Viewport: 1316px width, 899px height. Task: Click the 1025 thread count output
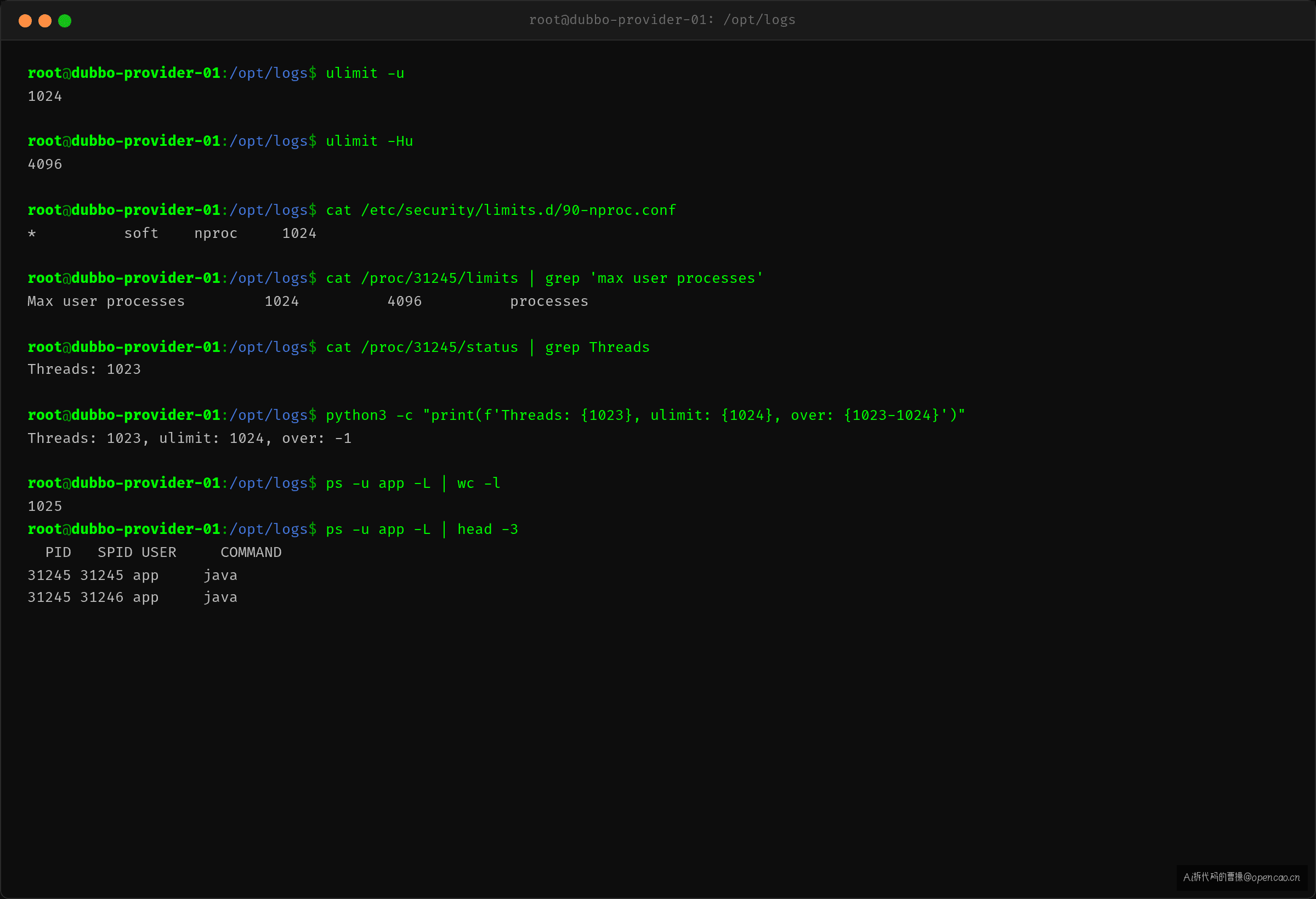[x=45, y=506]
